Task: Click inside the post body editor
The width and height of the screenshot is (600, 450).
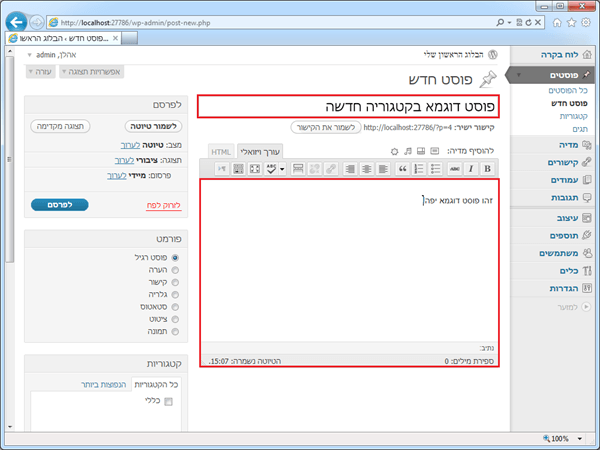Action: coord(349,260)
